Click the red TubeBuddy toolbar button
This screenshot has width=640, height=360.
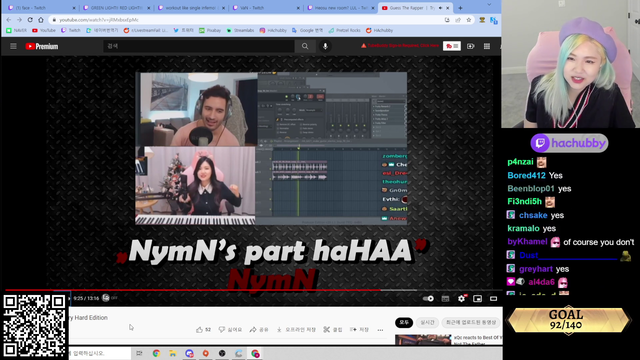tap(452, 46)
